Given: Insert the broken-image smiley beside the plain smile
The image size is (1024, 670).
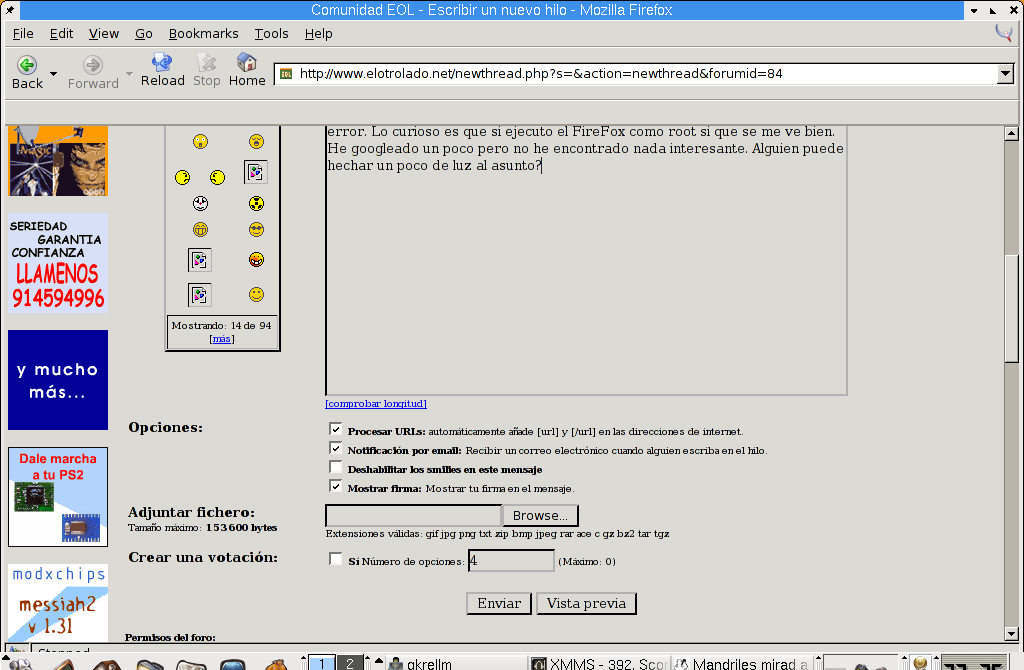Looking at the screenshot, I should tap(199, 295).
